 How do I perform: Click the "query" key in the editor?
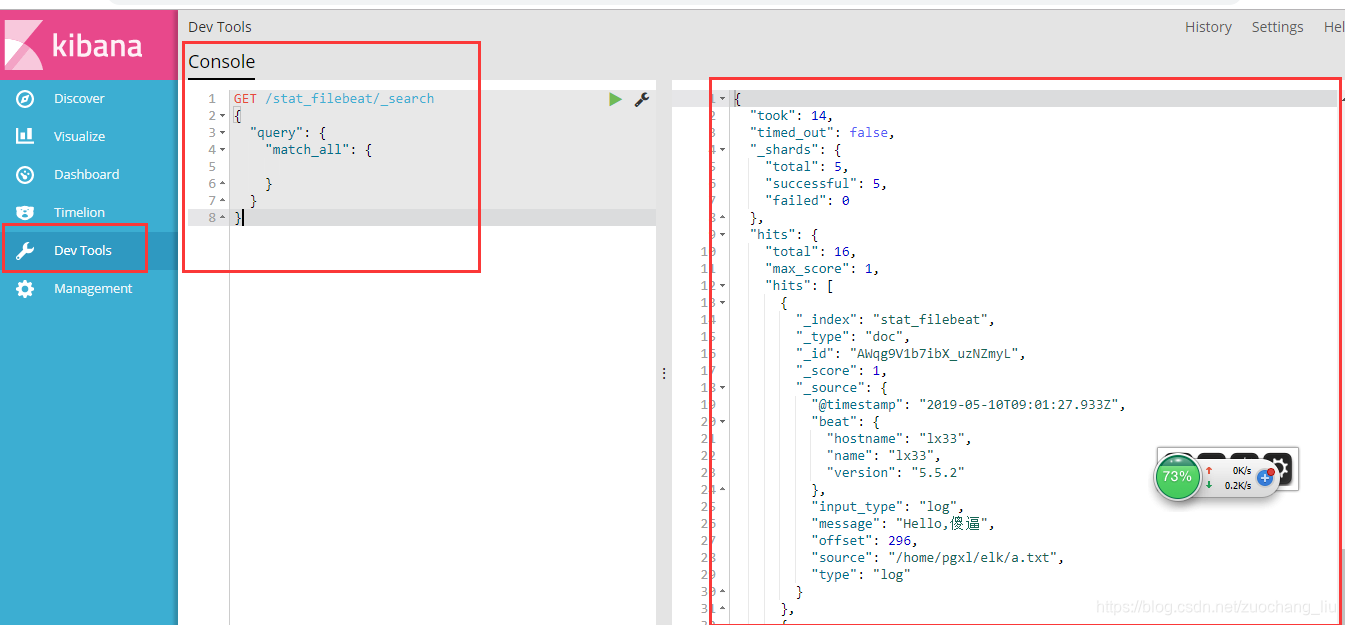click(277, 133)
